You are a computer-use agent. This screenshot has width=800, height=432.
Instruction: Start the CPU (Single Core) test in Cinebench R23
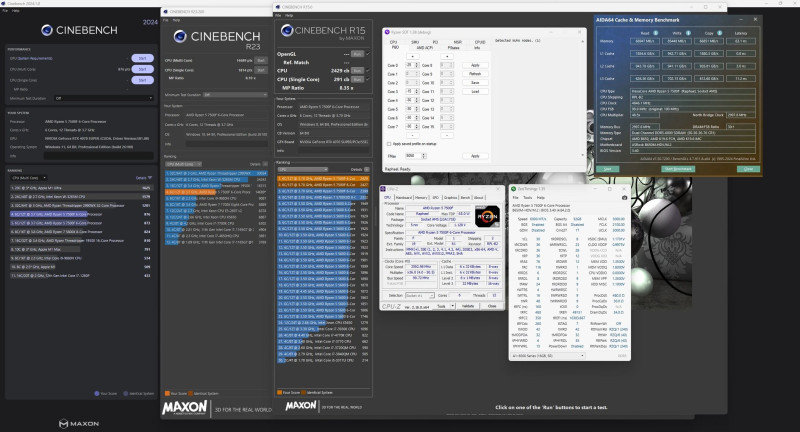coord(261,70)
